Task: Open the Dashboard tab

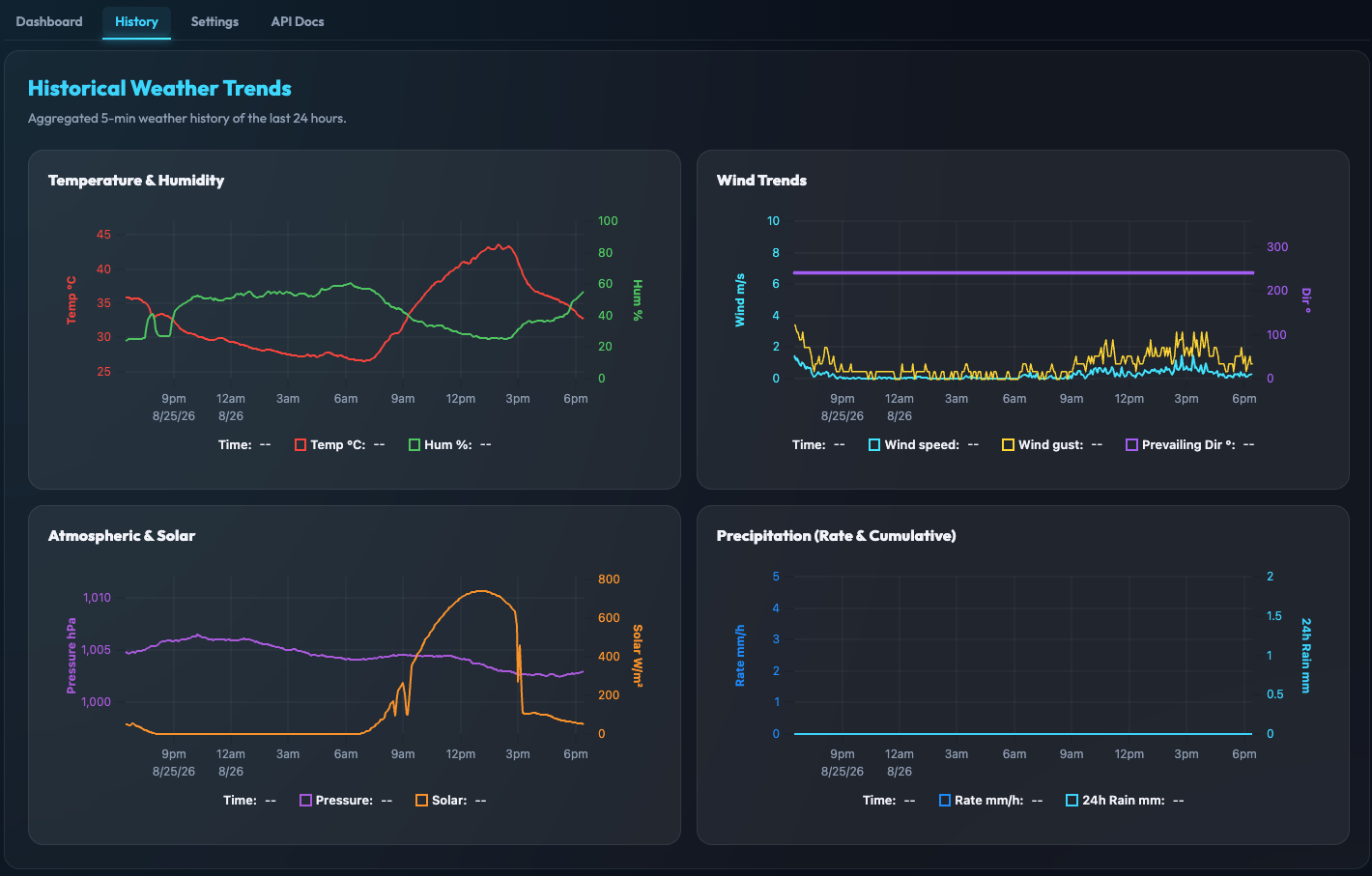Action: point(49,21)
